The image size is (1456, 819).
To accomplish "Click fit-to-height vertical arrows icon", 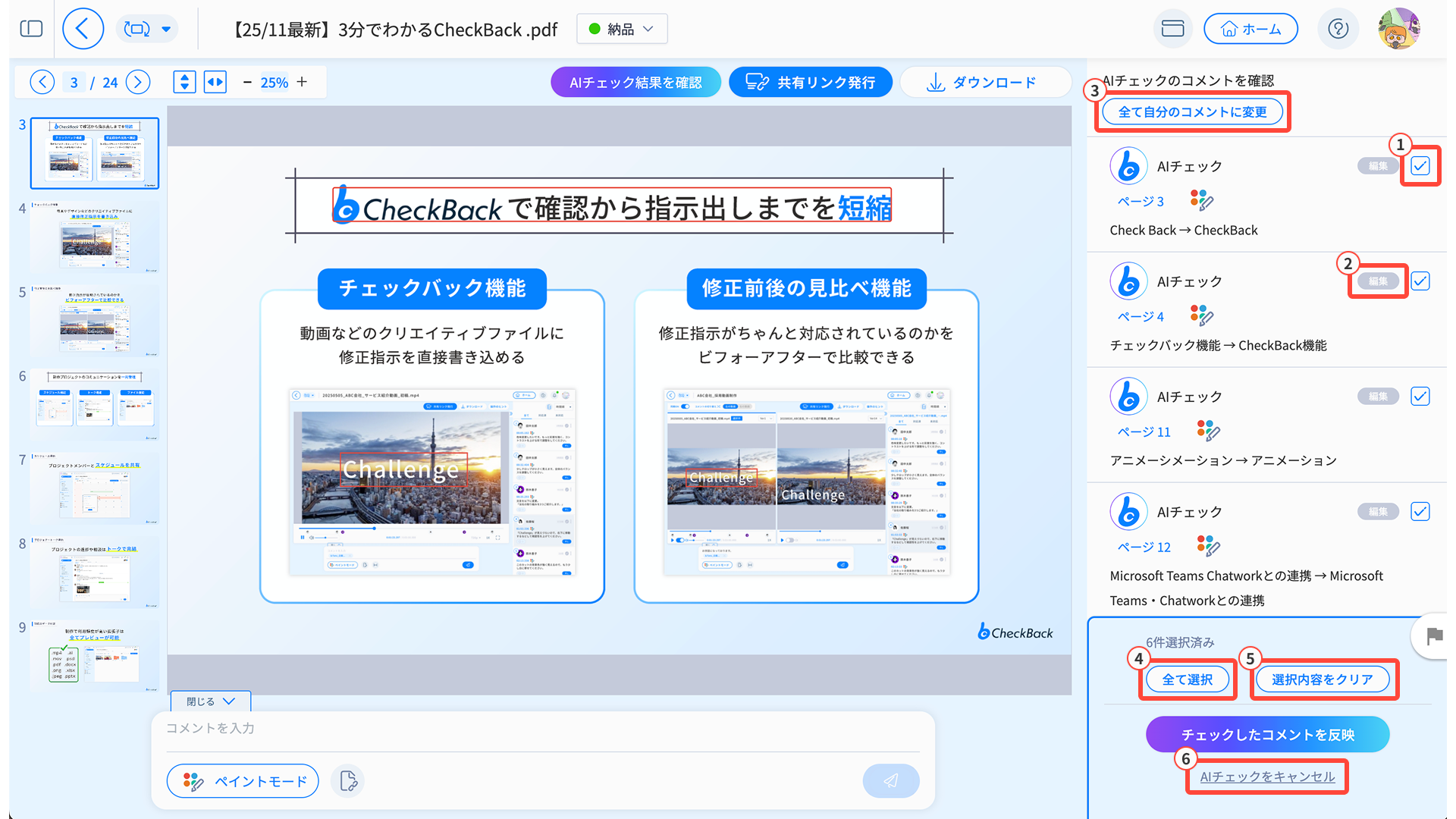I will [184, 82].
